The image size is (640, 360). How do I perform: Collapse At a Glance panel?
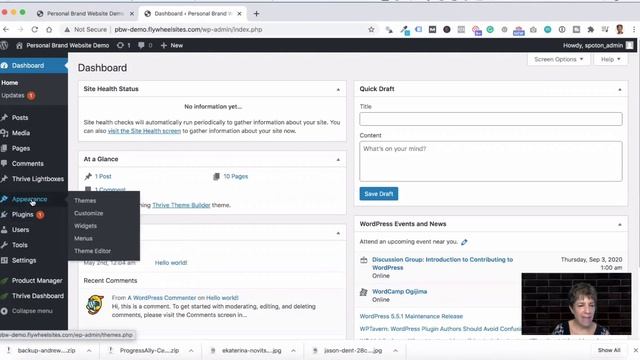click(338, 160)
